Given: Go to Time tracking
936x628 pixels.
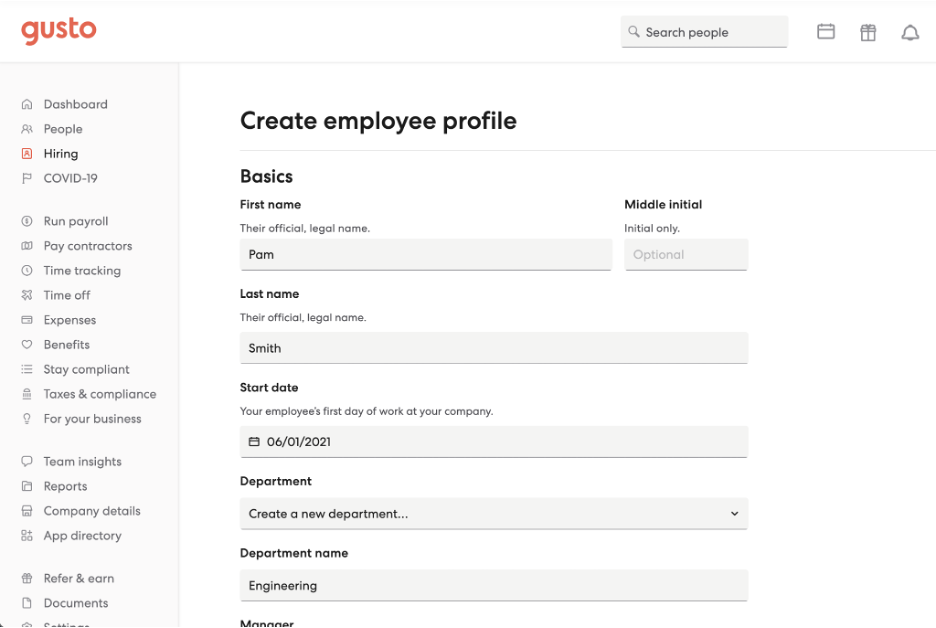Looking at the screenshot, I should pos(82,270).
